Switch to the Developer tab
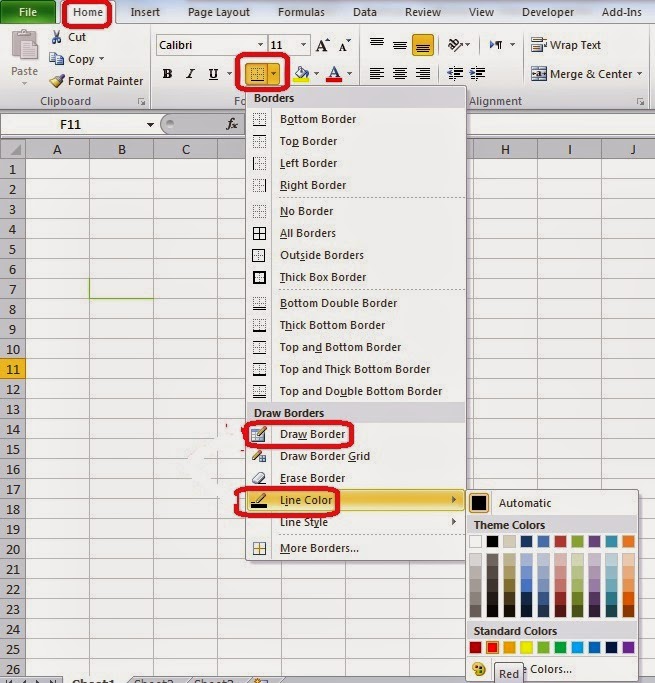The height and width of the screenshot is (683, 655). [x=547, y=12]
